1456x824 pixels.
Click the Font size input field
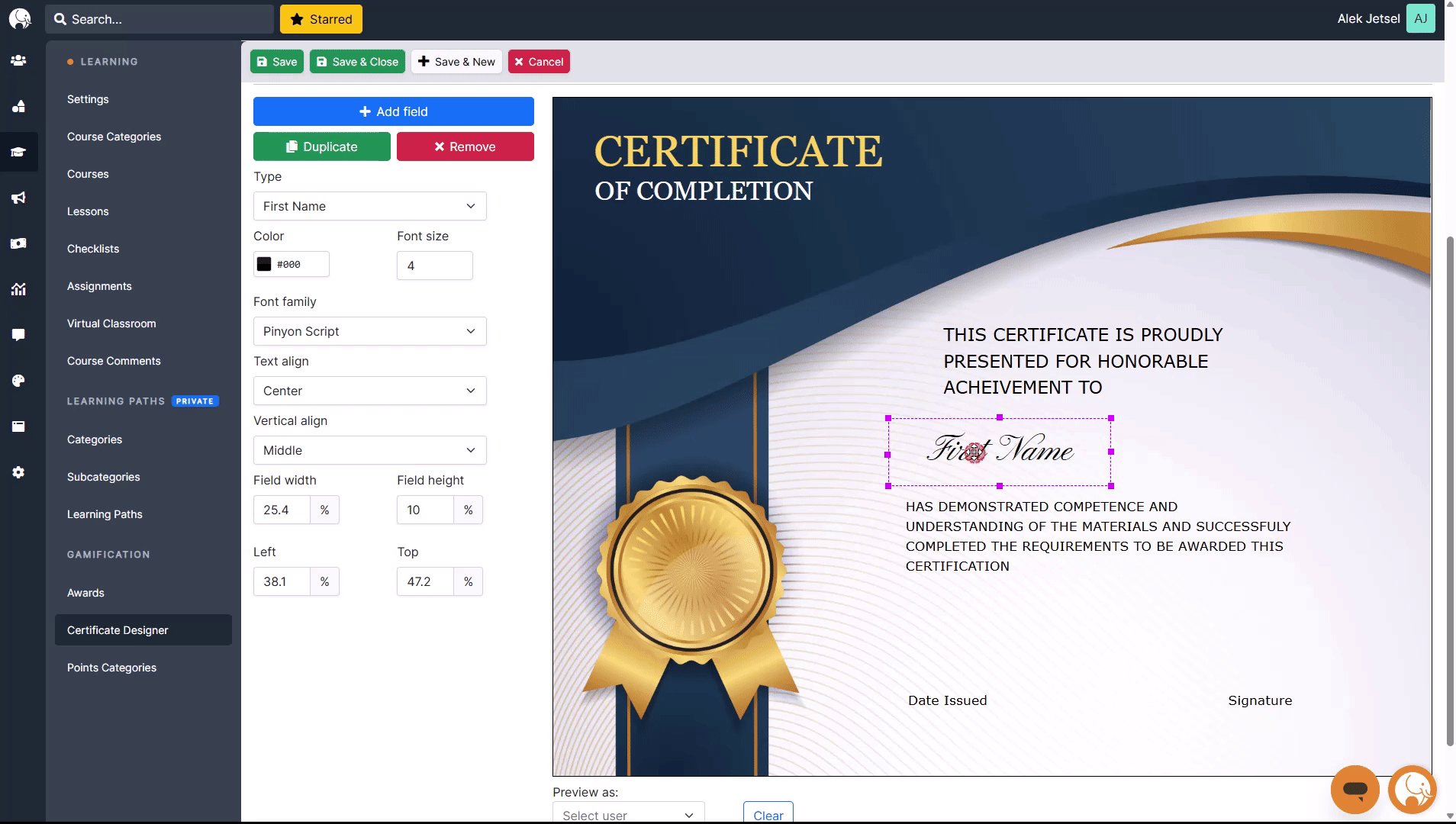[434, 266]
